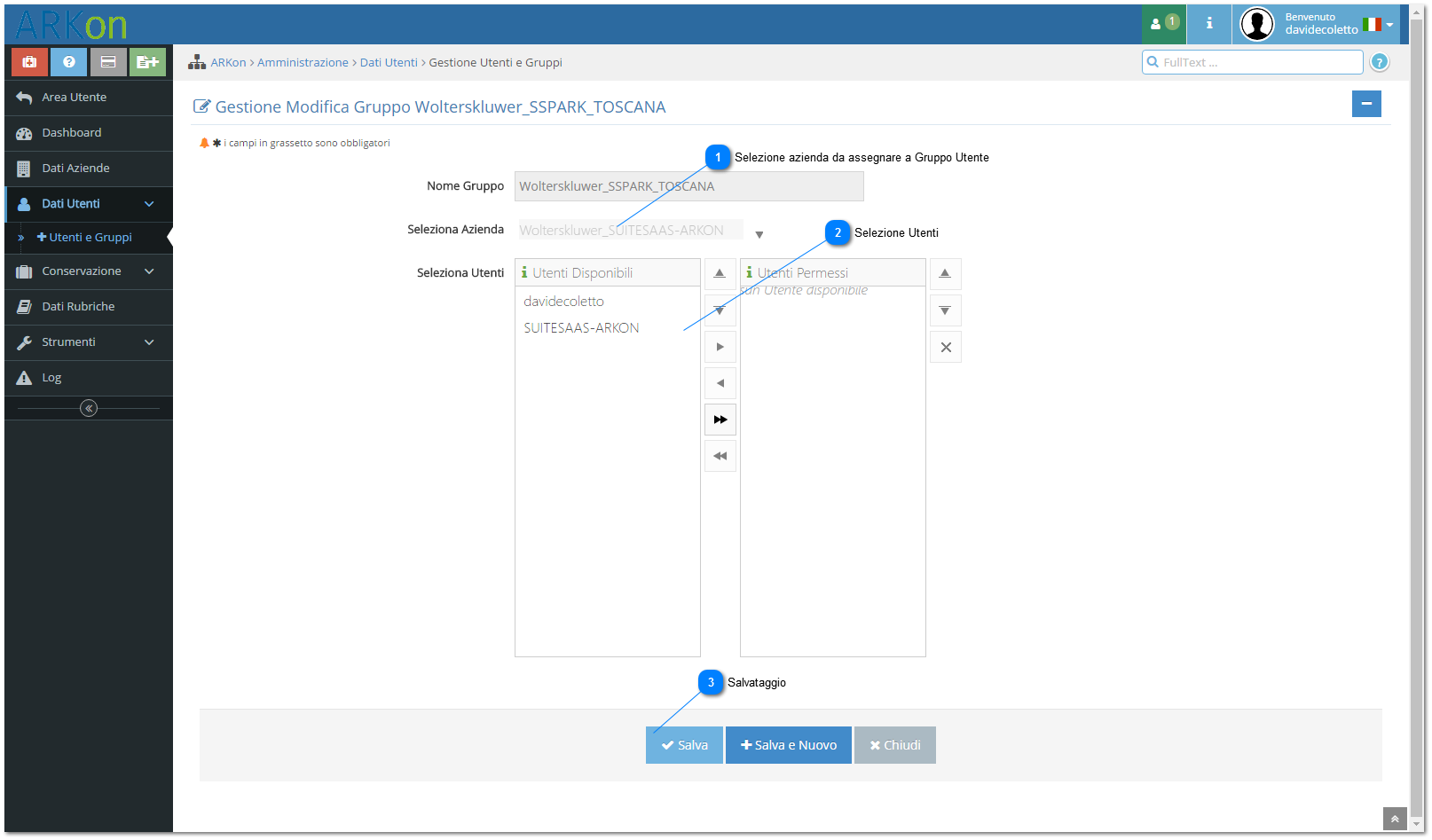This screenshot has width=1432, height=840.
Task: Click the green add-document toolbar button
Action: coord(147,62)
